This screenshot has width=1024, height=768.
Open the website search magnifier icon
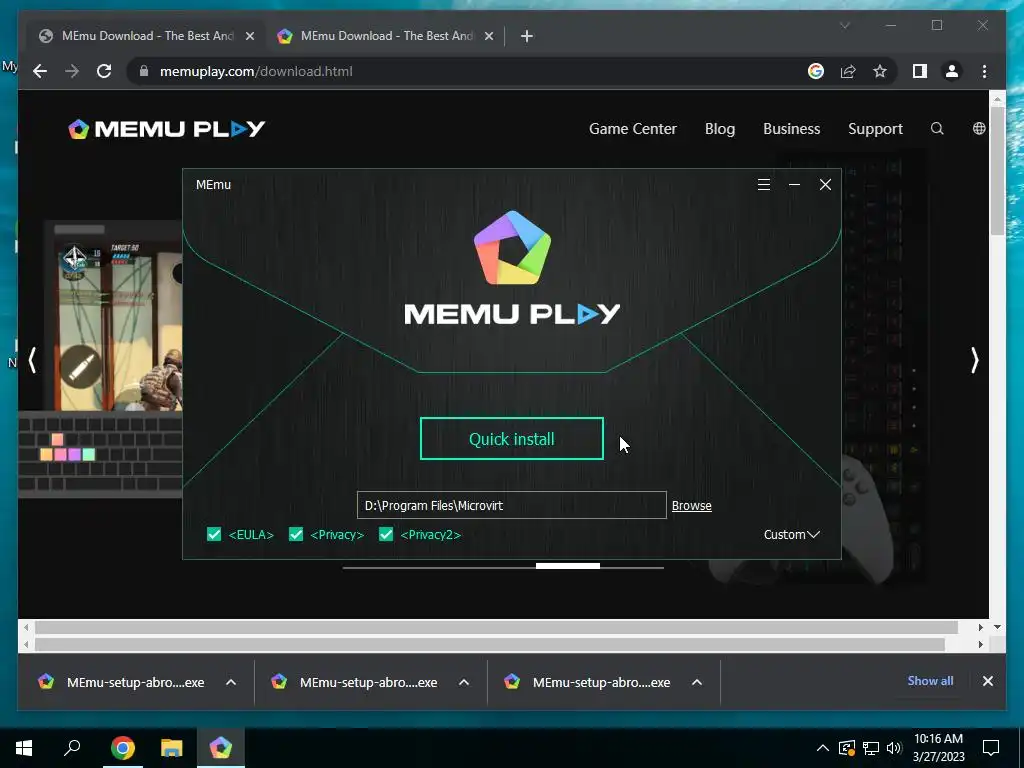937,129
